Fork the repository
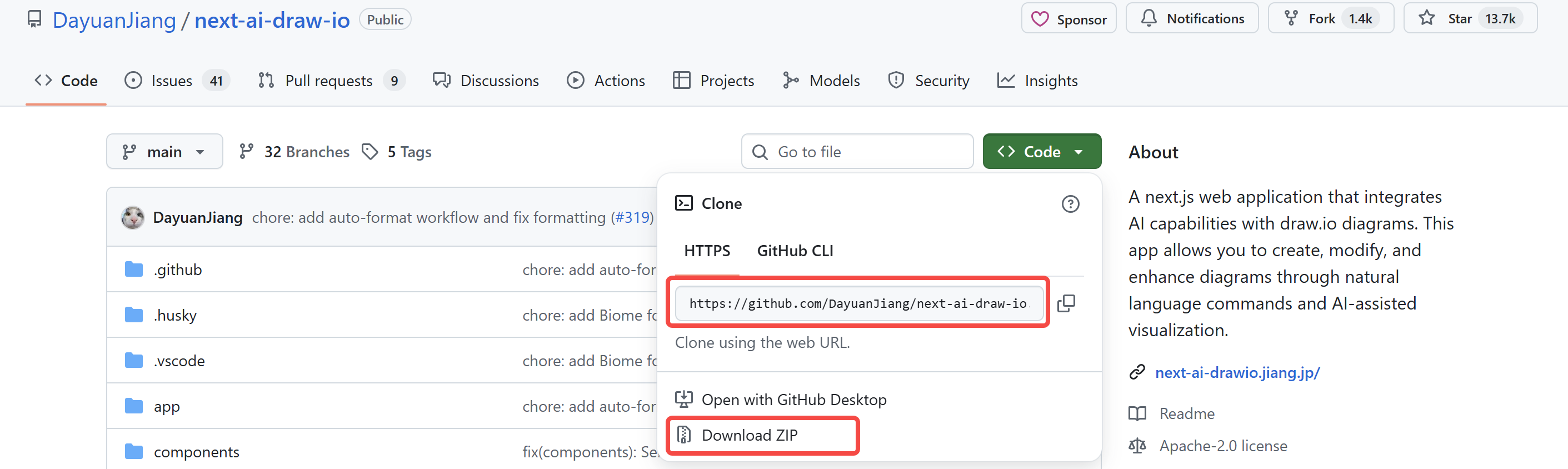The width and height of the screenshot is (1568, 469). [x=1331, y=19]
